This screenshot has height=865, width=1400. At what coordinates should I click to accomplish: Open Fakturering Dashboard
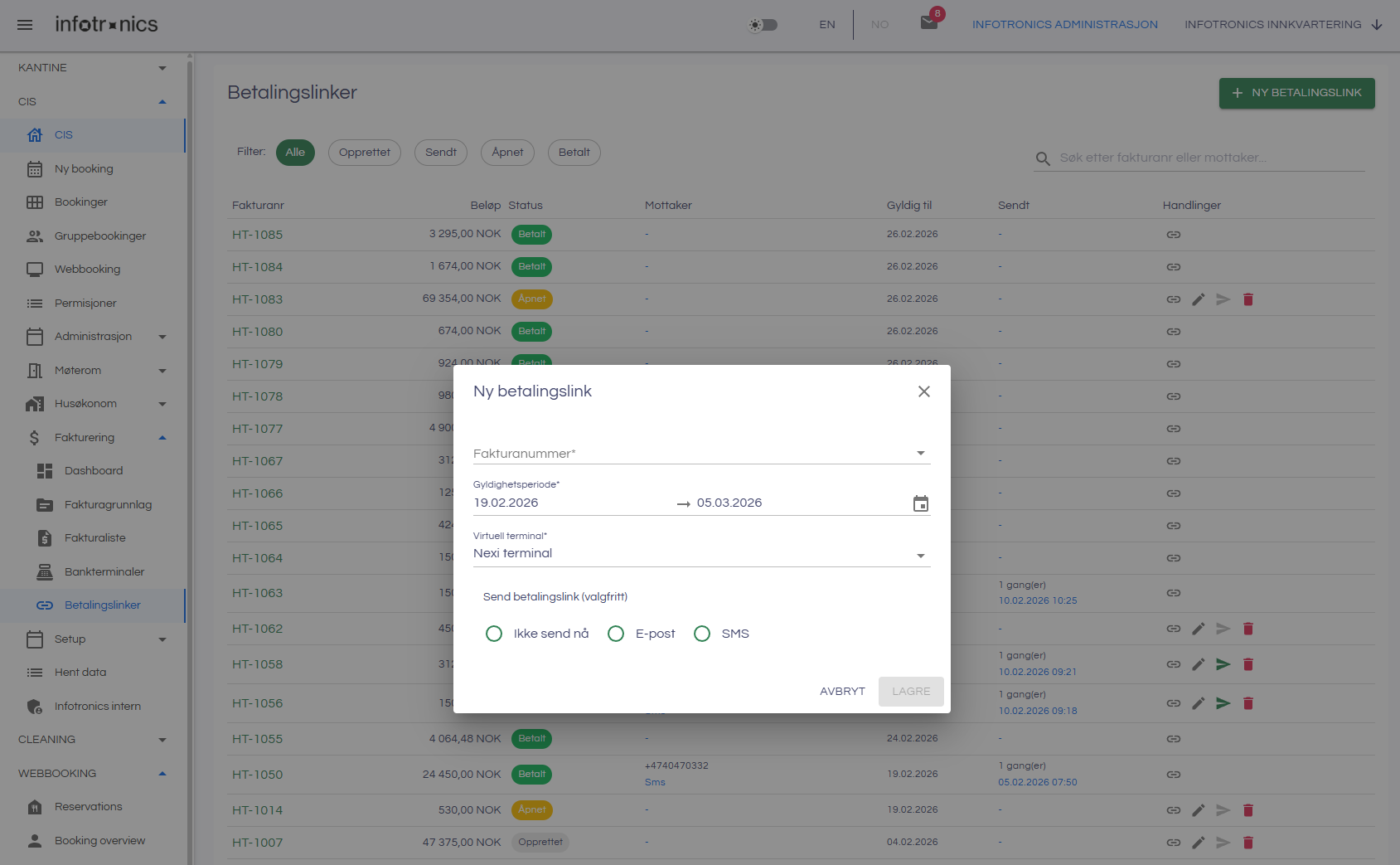pos(92,471)
